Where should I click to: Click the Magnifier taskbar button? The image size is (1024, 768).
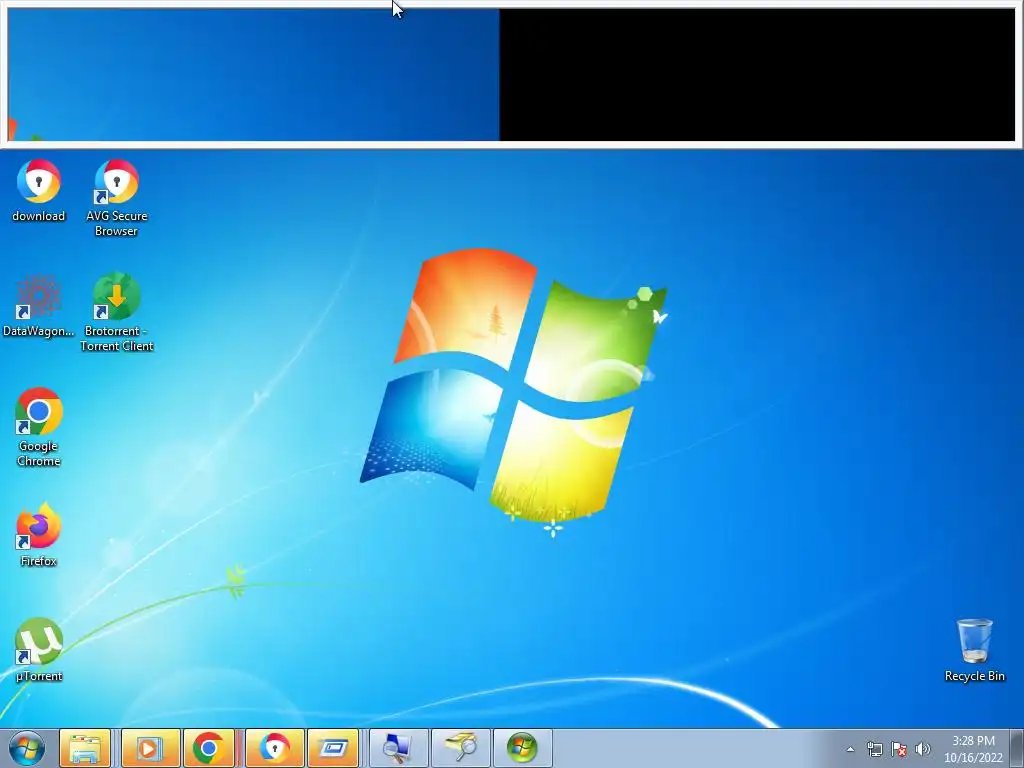coord(460,748)
